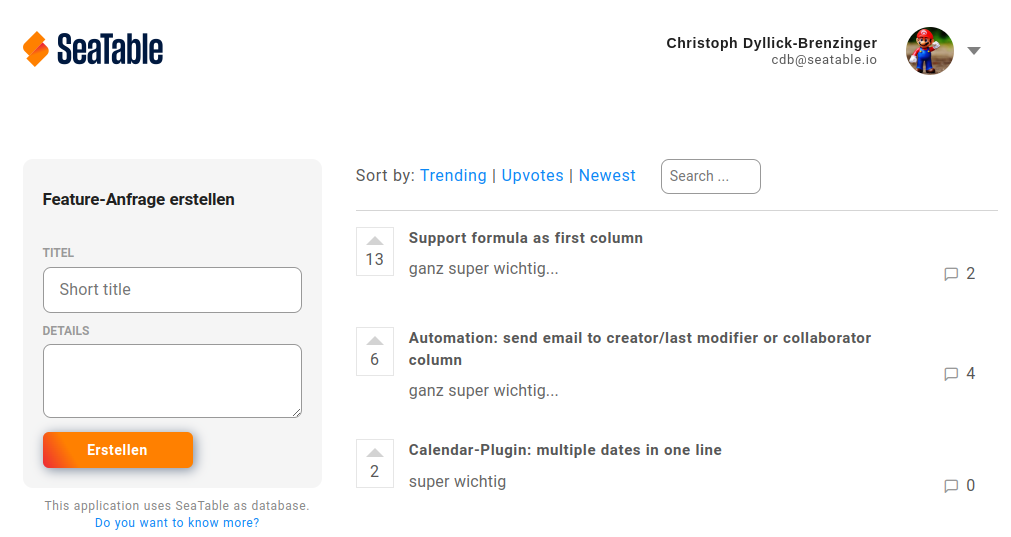Upvote the Automation send email request

(375, 341)
